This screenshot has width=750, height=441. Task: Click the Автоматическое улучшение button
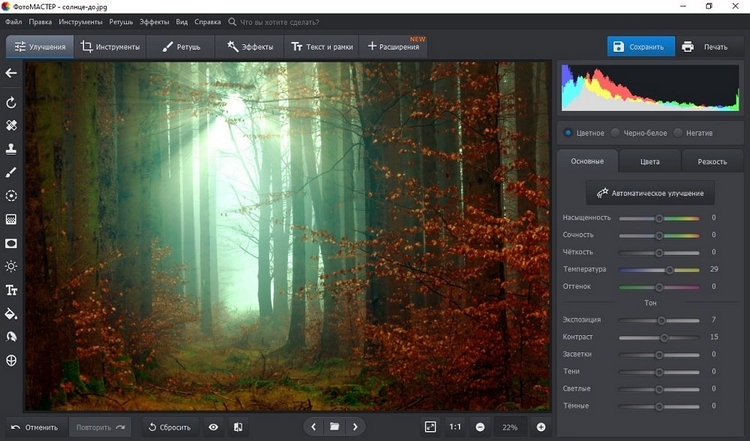click(x=650, y=192)
